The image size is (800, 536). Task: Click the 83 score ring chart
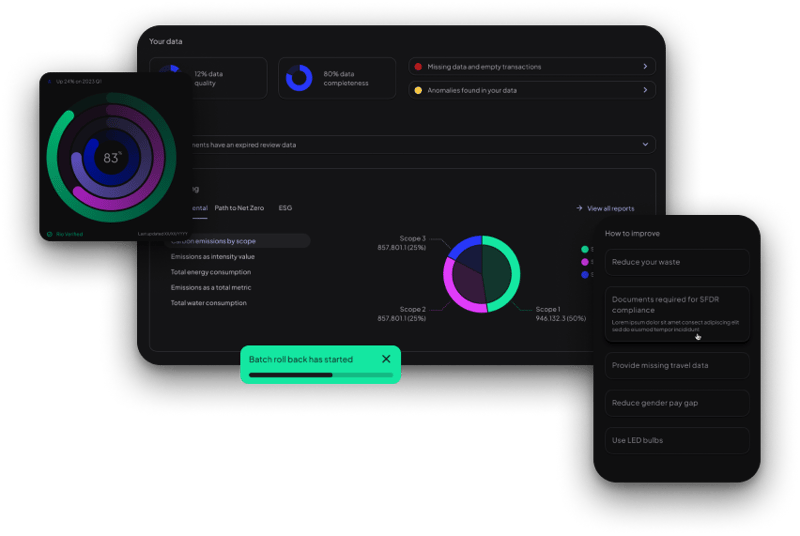[111, 158]
